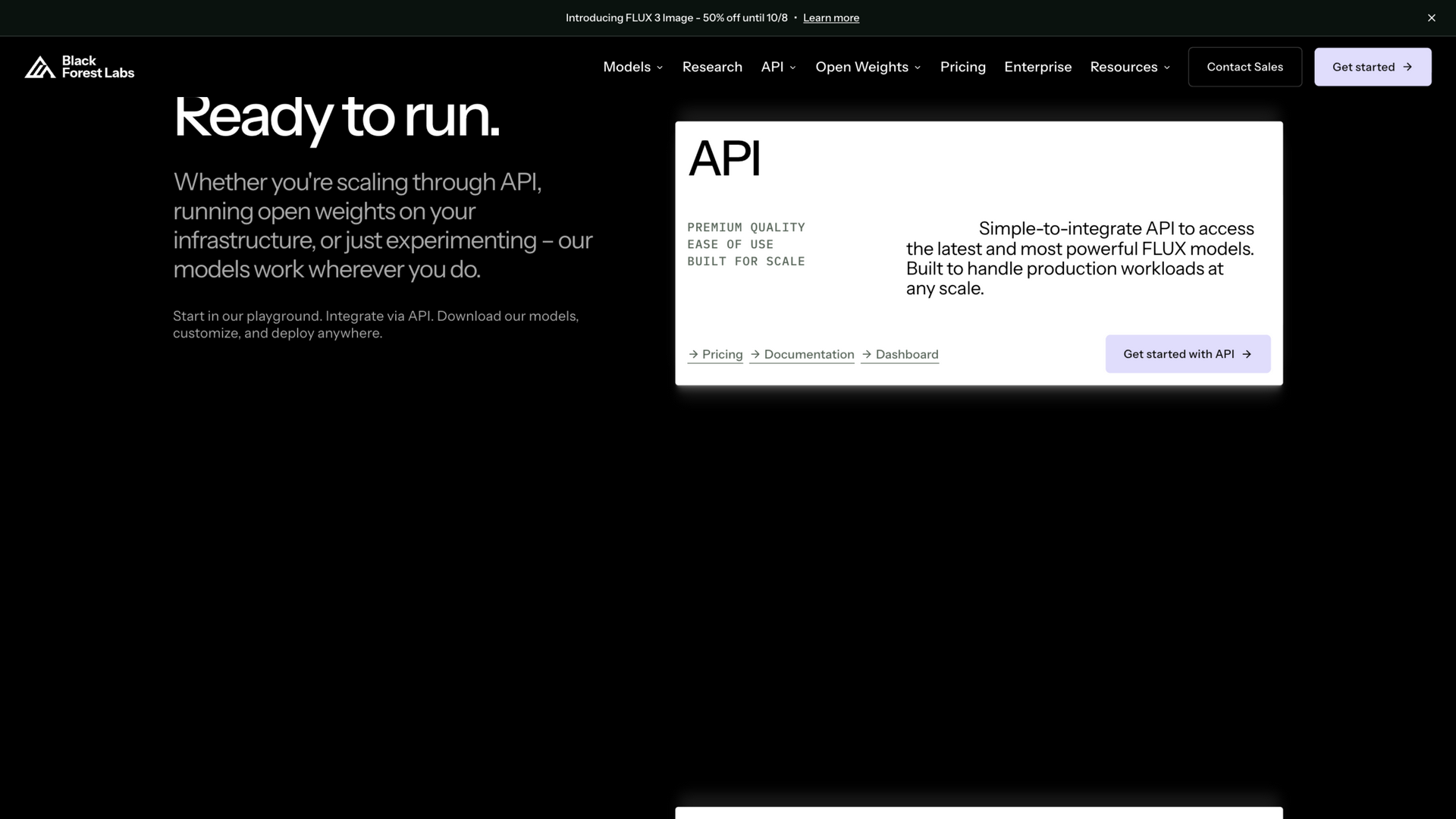Screen dimensions: 1456x819
Task: Open the Learn more banner link
Action: 831,17
